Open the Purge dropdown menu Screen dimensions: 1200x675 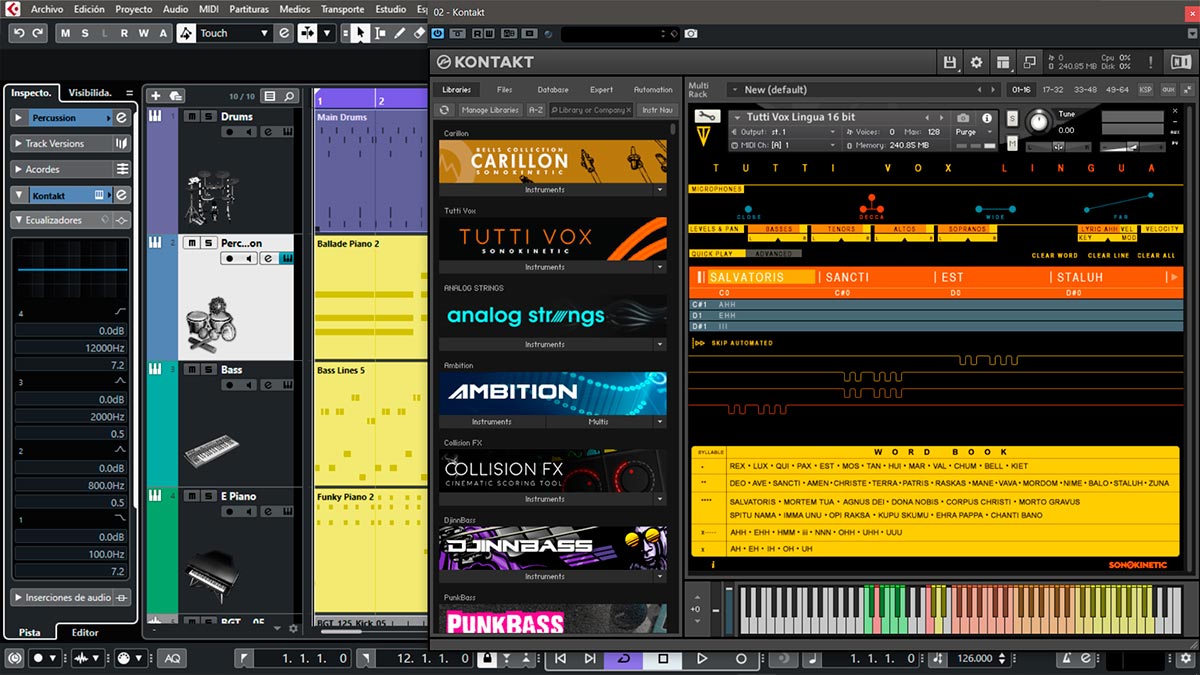click(x=968, y=132)
